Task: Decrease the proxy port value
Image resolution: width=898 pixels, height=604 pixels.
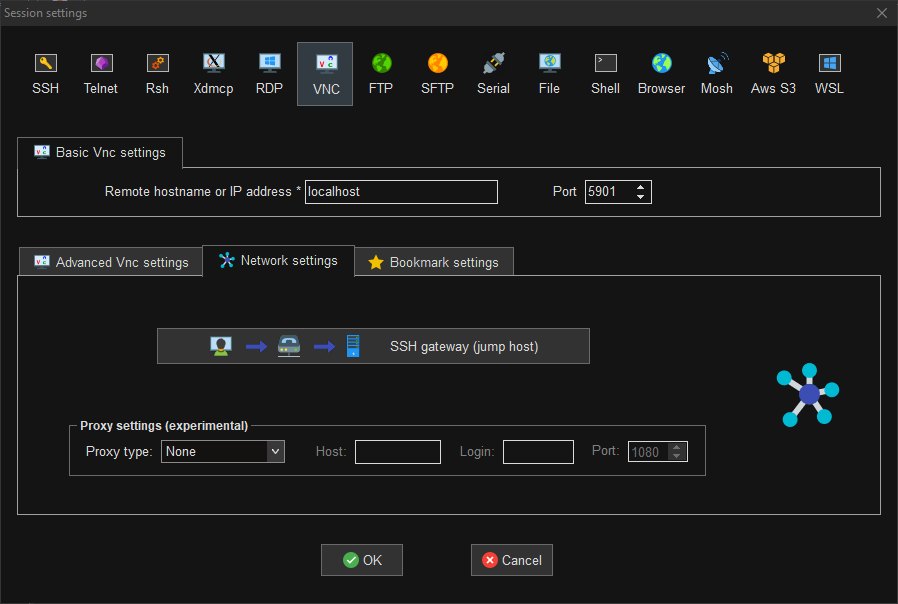Action: 676,456
